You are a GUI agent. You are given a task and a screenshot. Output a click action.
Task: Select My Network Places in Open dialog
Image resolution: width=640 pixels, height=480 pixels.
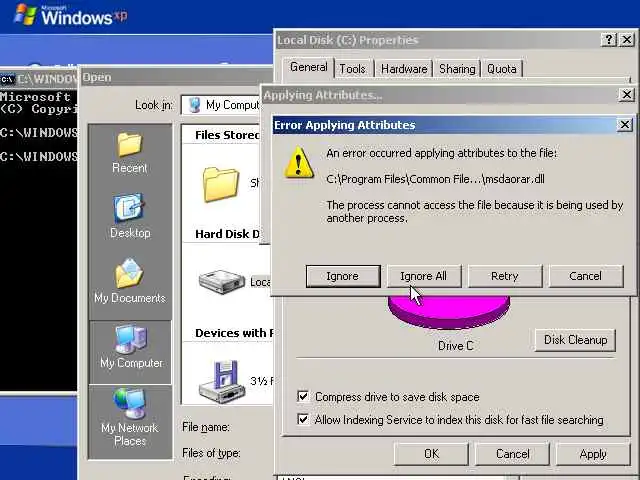coord(130,417)
